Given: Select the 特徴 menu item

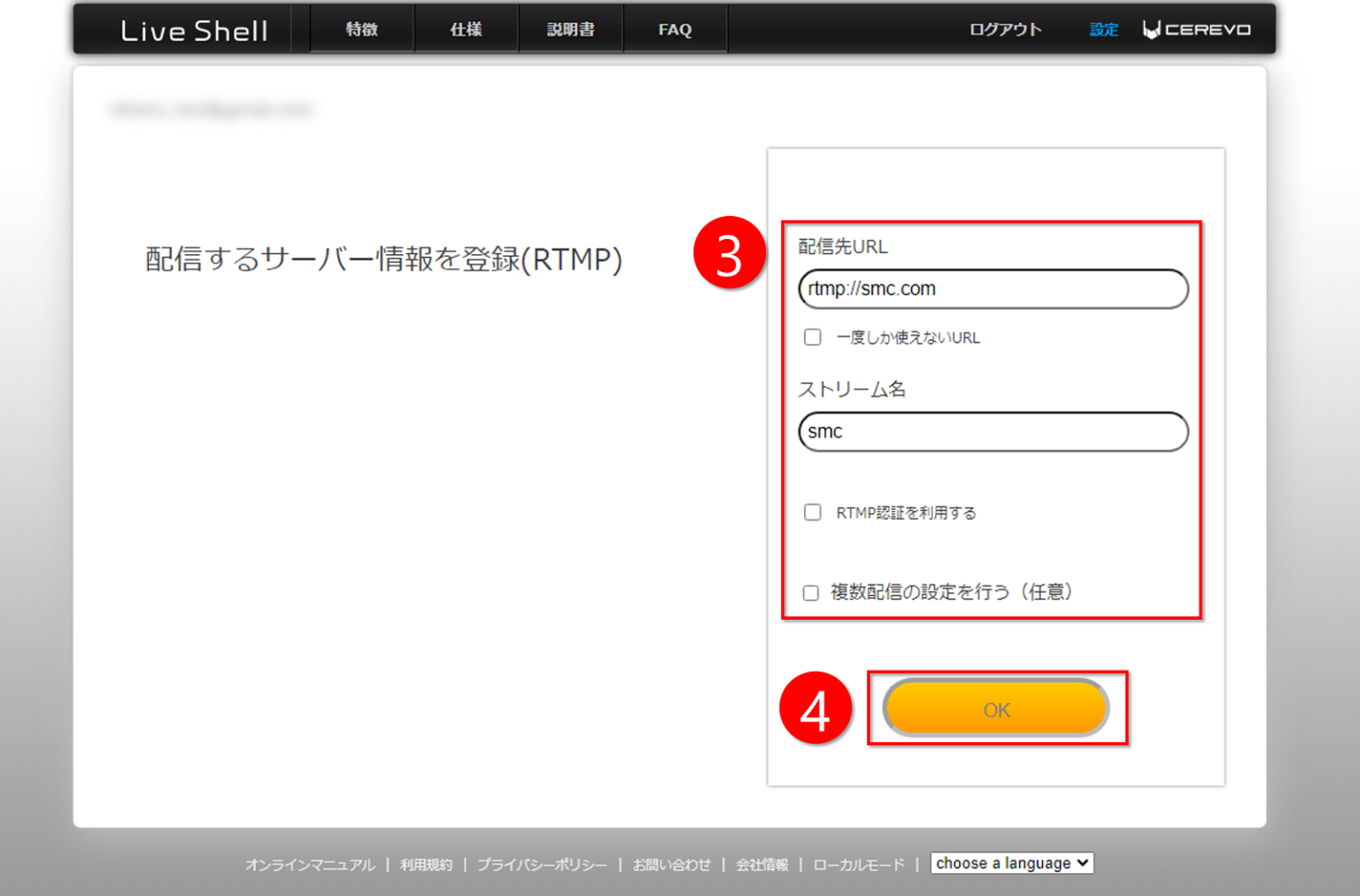Looking at the screenshot, I should coord(359,29).
